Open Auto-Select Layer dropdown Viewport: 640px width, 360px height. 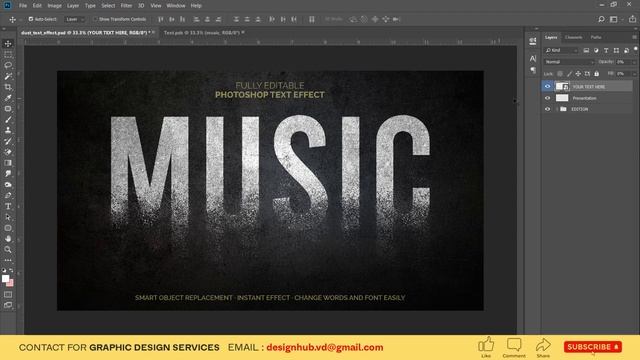[75, 19]
